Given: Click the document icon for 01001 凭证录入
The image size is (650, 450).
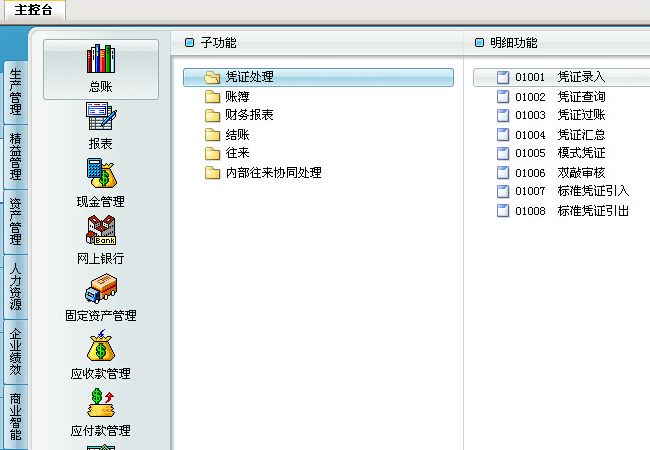Looking at the screenshot, I should 503,77.
